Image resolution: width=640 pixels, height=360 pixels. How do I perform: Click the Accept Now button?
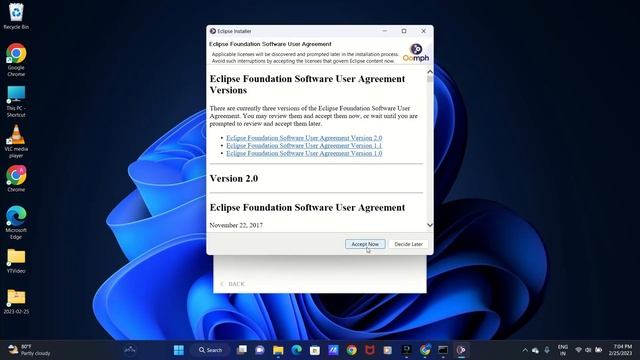(x=365, y=244)
